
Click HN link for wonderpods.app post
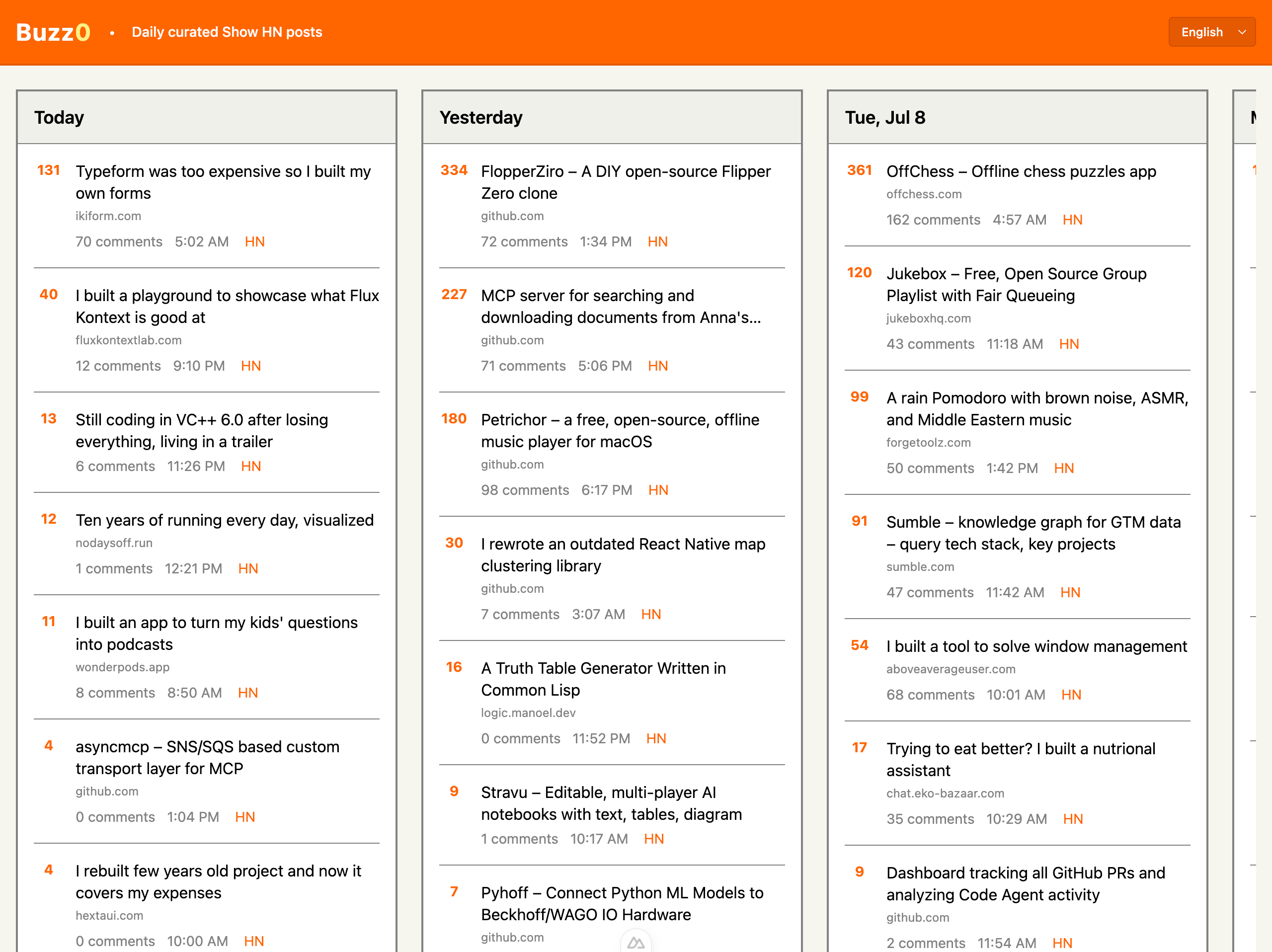[248, 693]
